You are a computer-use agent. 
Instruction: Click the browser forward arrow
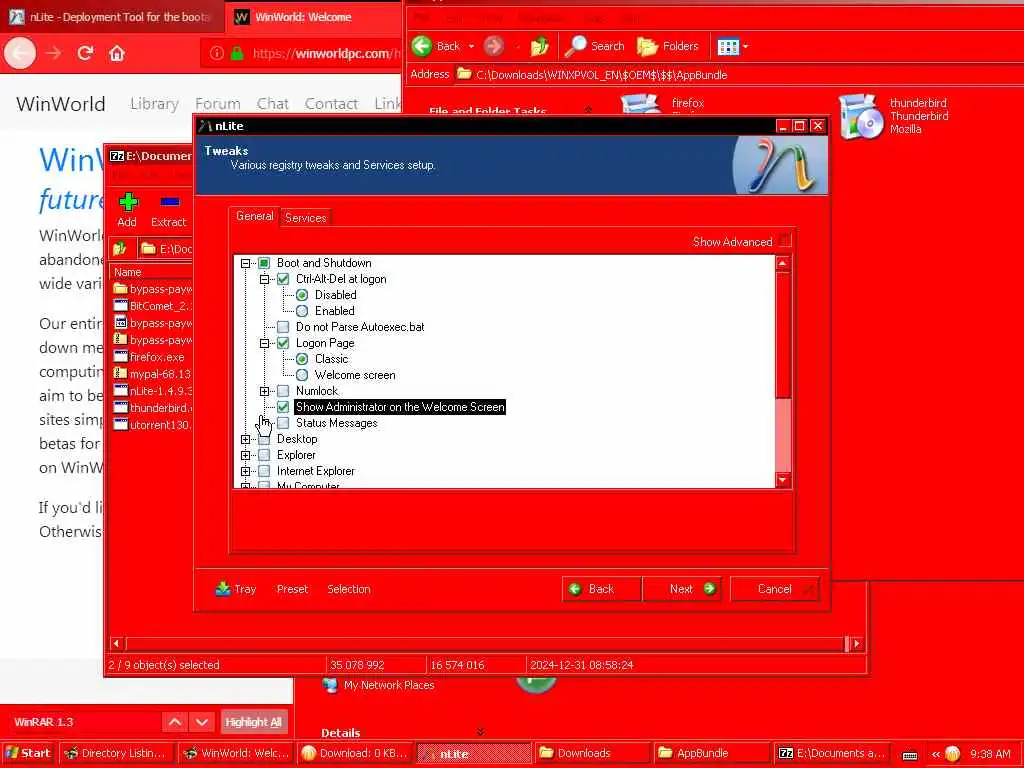53,53
